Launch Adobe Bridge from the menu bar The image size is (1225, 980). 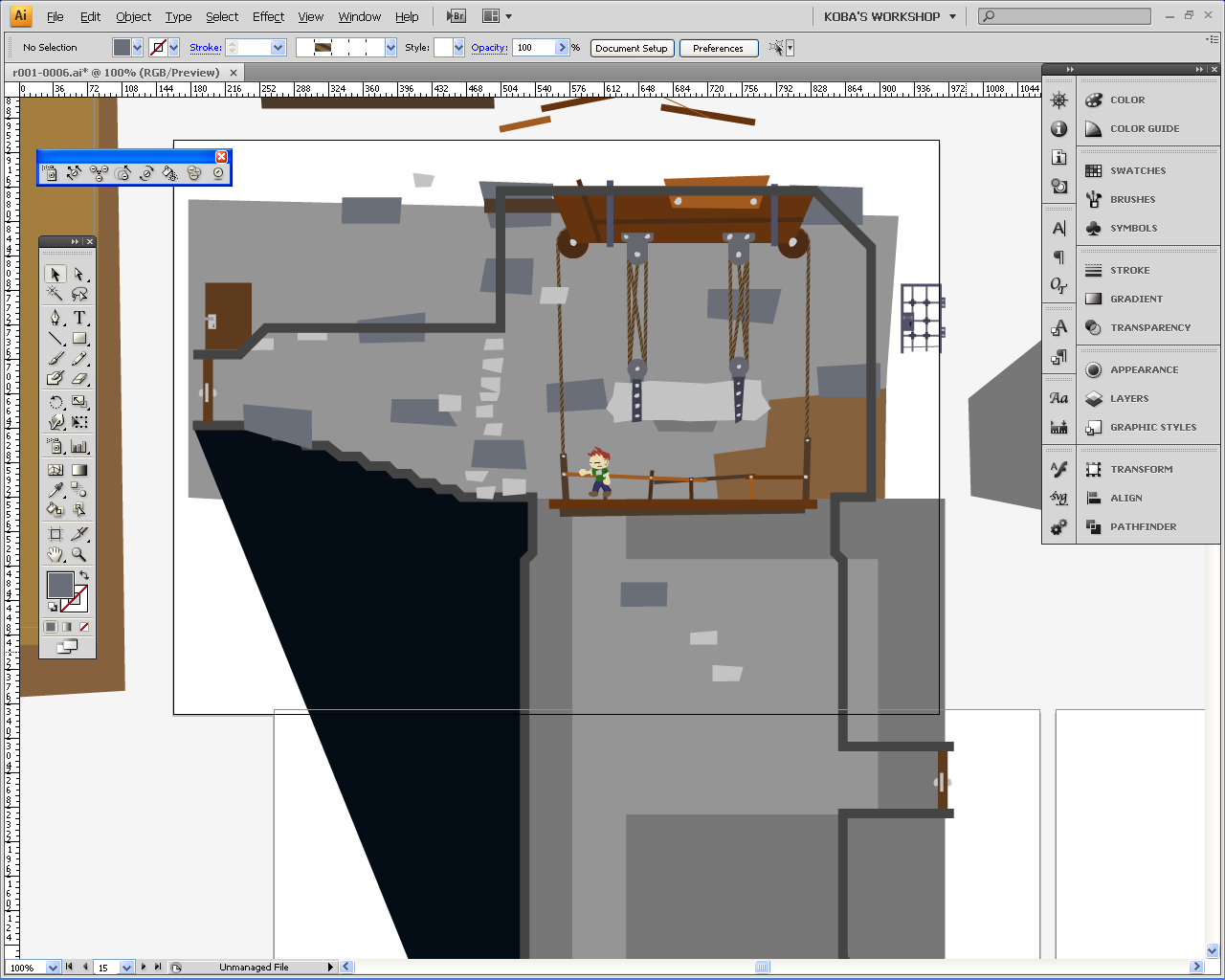(457, 16)
